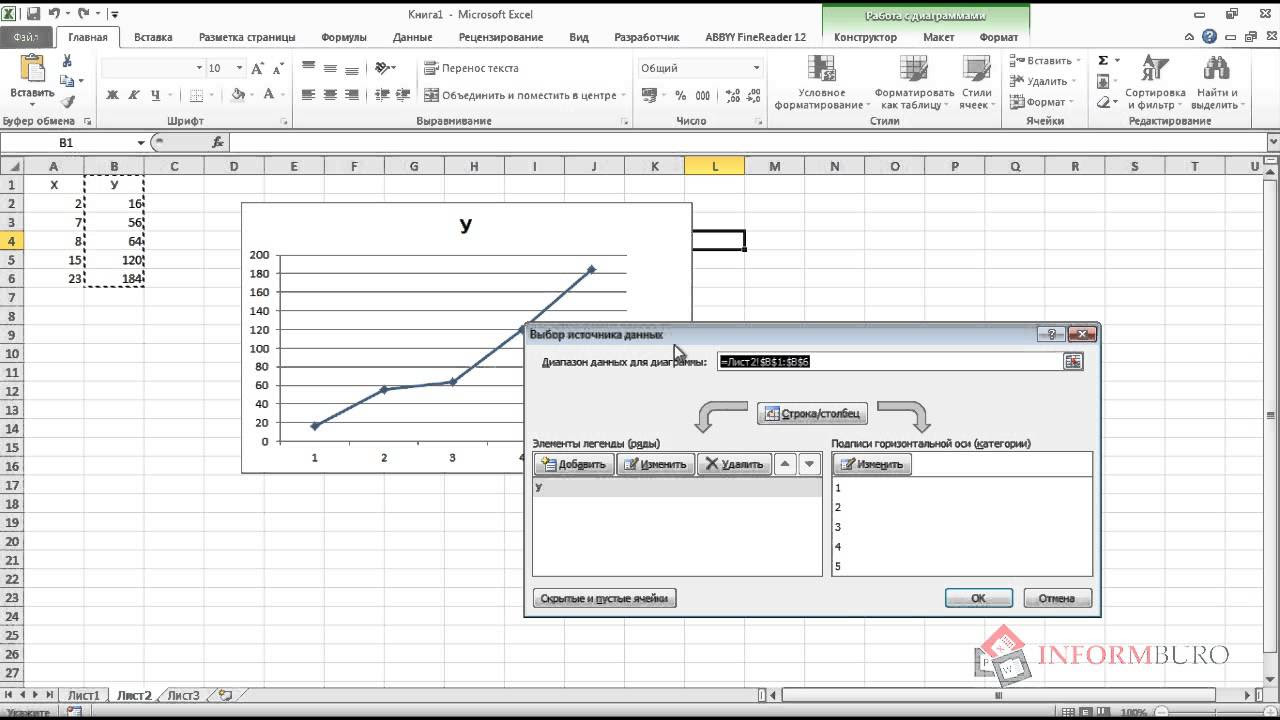Switch to the Макет chart tab

pyautogui.click(x=938, y=37)
